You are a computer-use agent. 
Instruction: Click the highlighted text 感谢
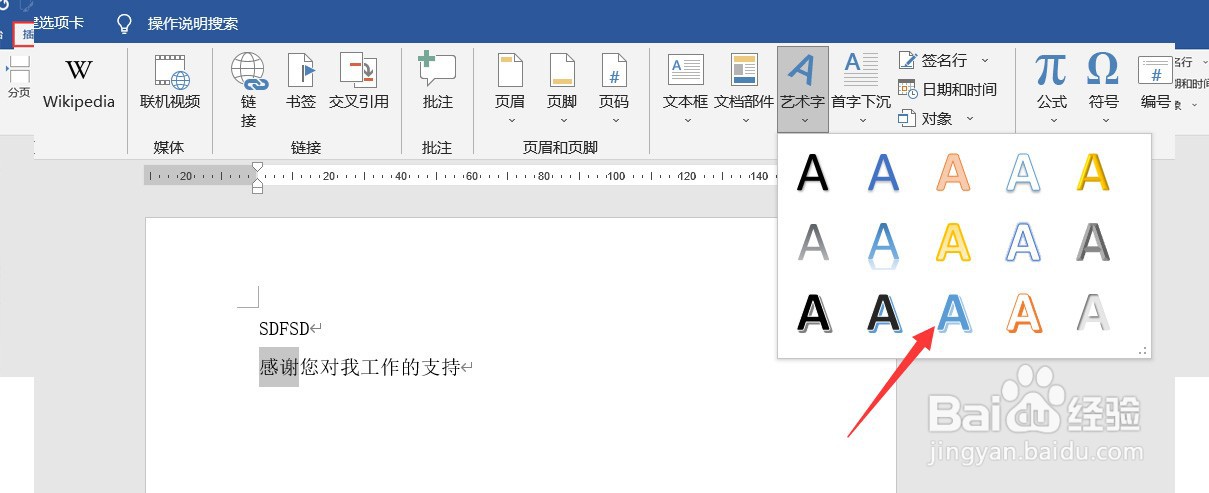point(279,367)
